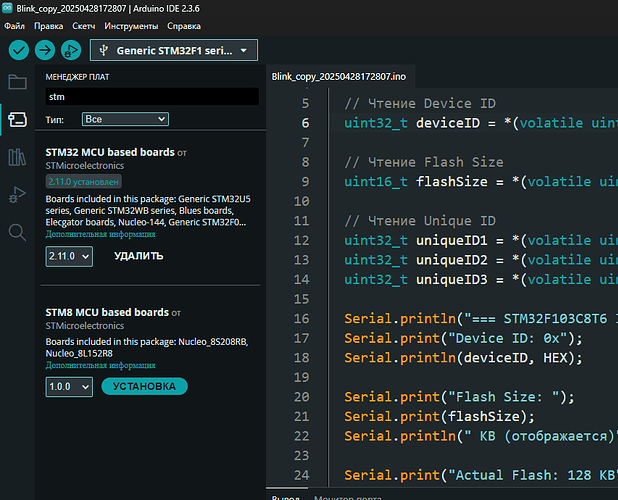Image resolution: width=618 pixels, height=500 pixels.
Task: Open the STM8 version 1.0.0 dropdown
Action: click(69, 386)
